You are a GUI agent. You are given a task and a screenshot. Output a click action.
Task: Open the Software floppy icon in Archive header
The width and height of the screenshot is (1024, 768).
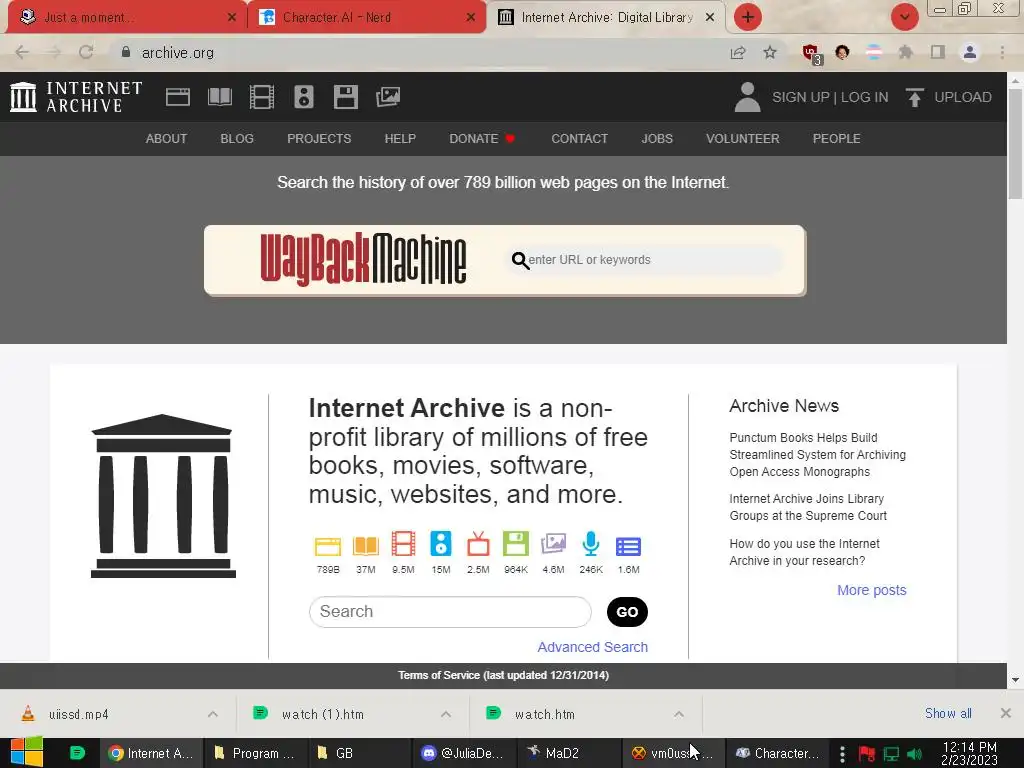pyautogui.click(x=345, y=97)
